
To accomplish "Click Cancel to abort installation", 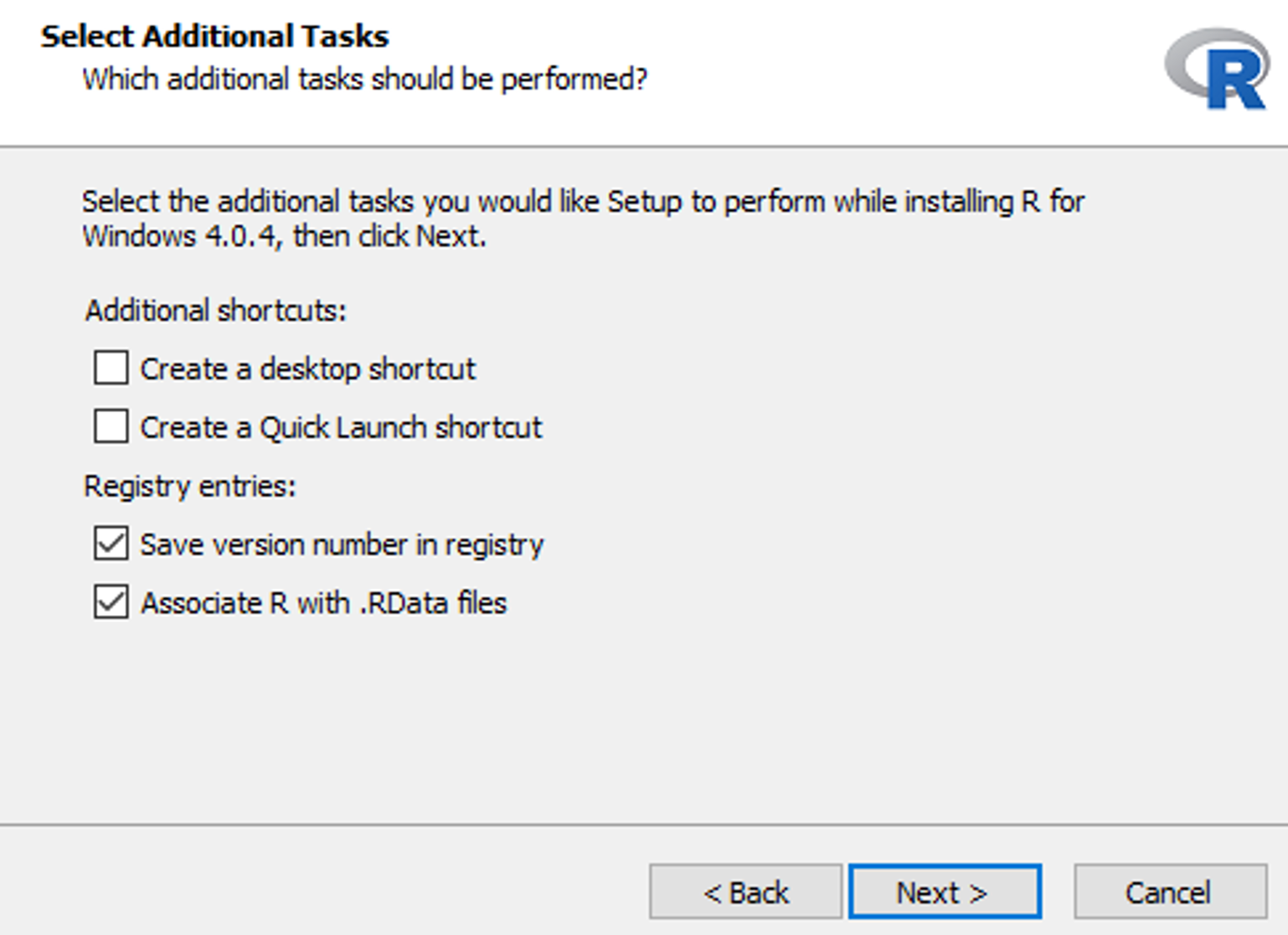I will 1169,891.
